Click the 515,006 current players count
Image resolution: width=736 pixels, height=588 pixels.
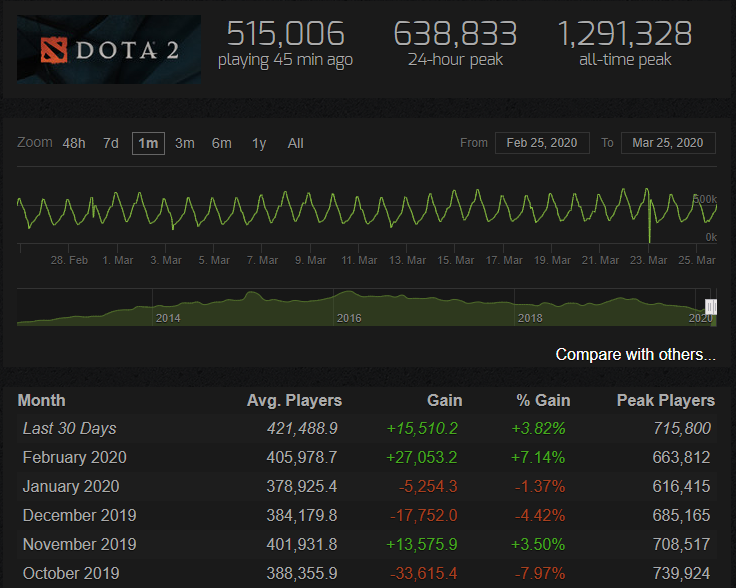(x=285, y=34)
